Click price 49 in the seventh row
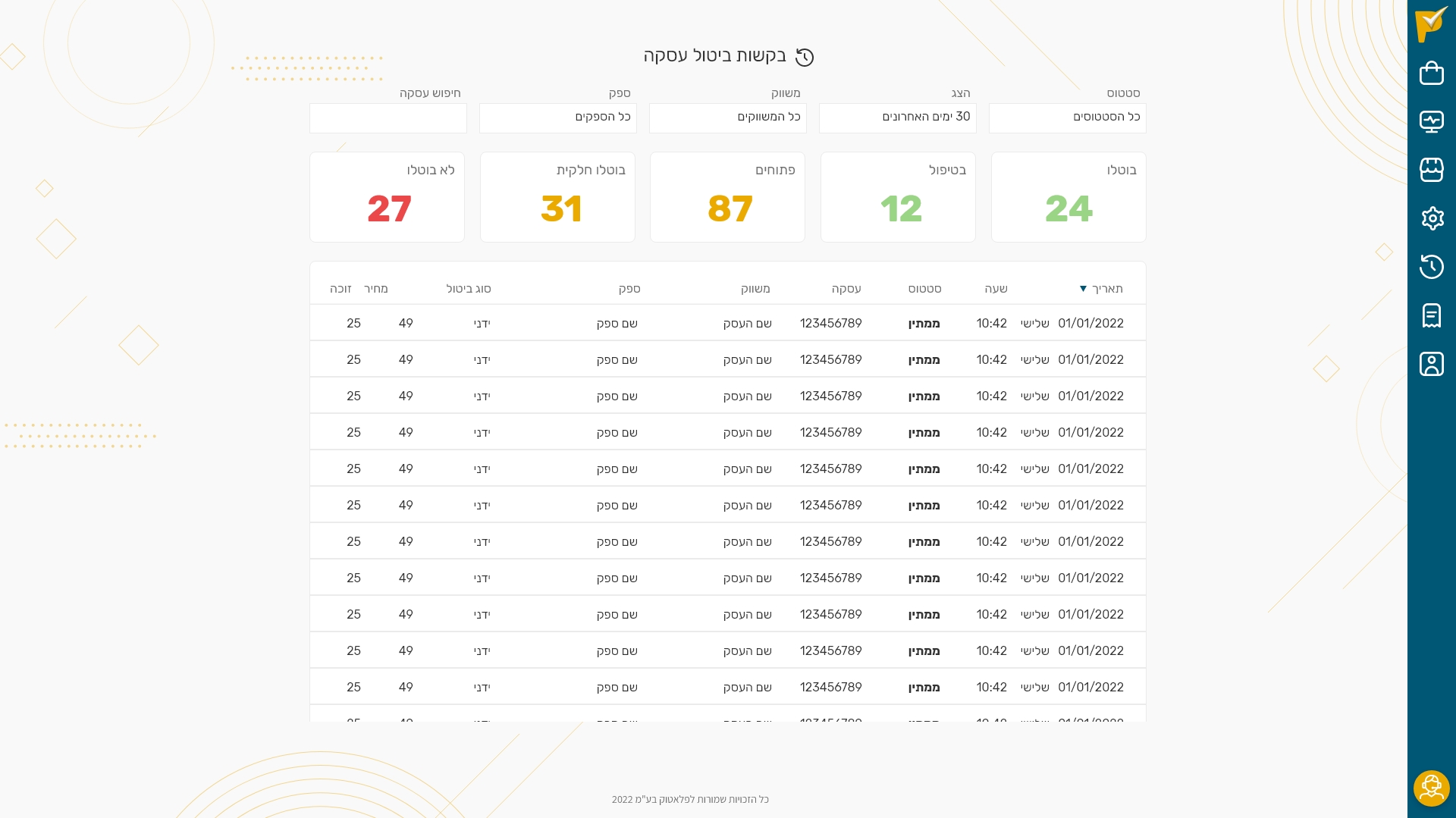Screen dimensions: 1456x818 click(x=406, y=542)
